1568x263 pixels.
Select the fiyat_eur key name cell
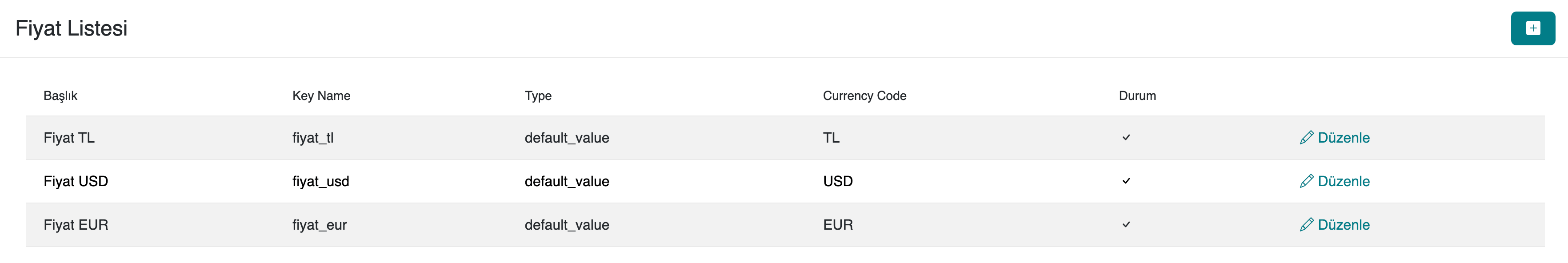[319, 225]
